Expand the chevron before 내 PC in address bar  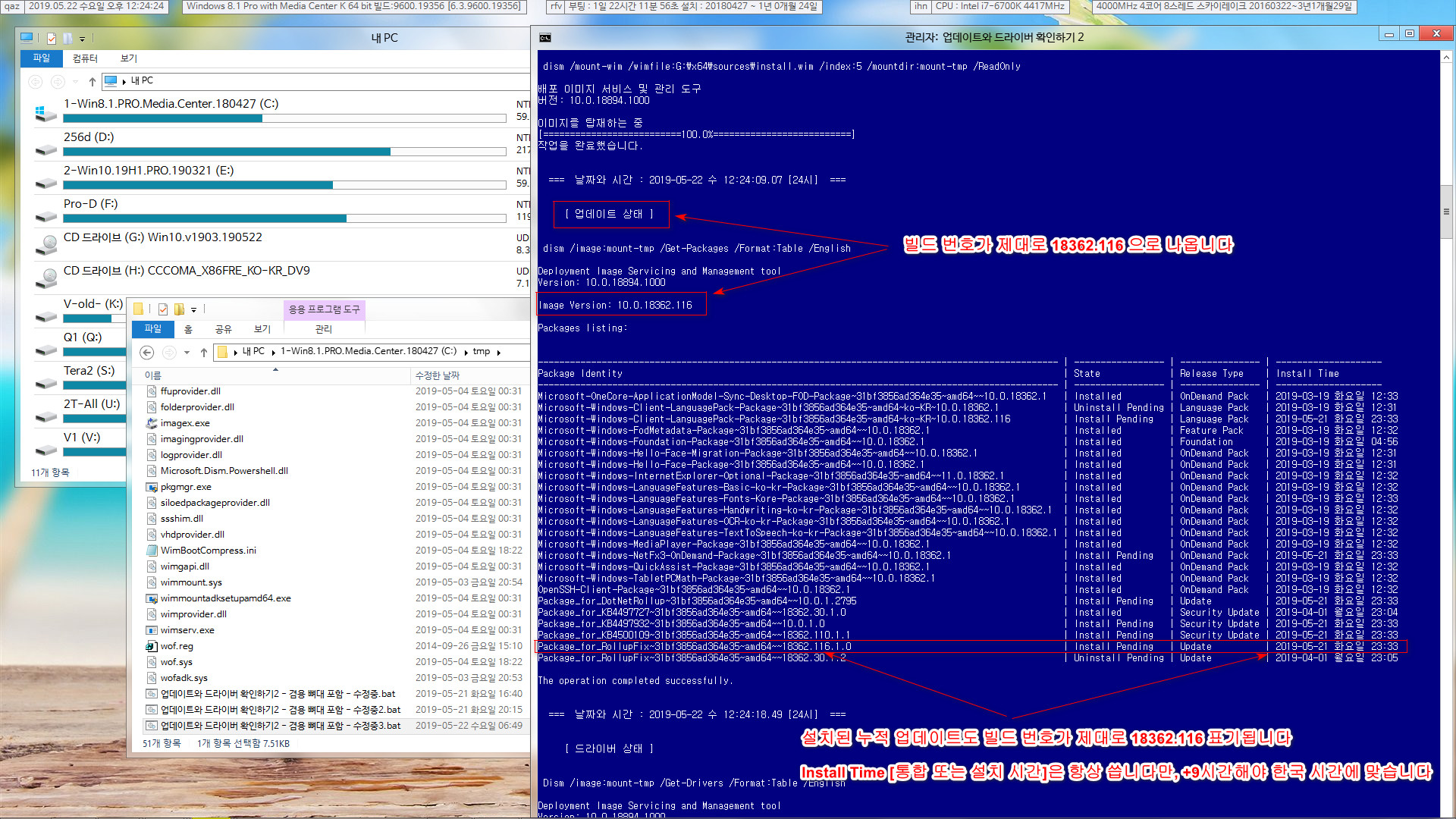coord(236,352)
